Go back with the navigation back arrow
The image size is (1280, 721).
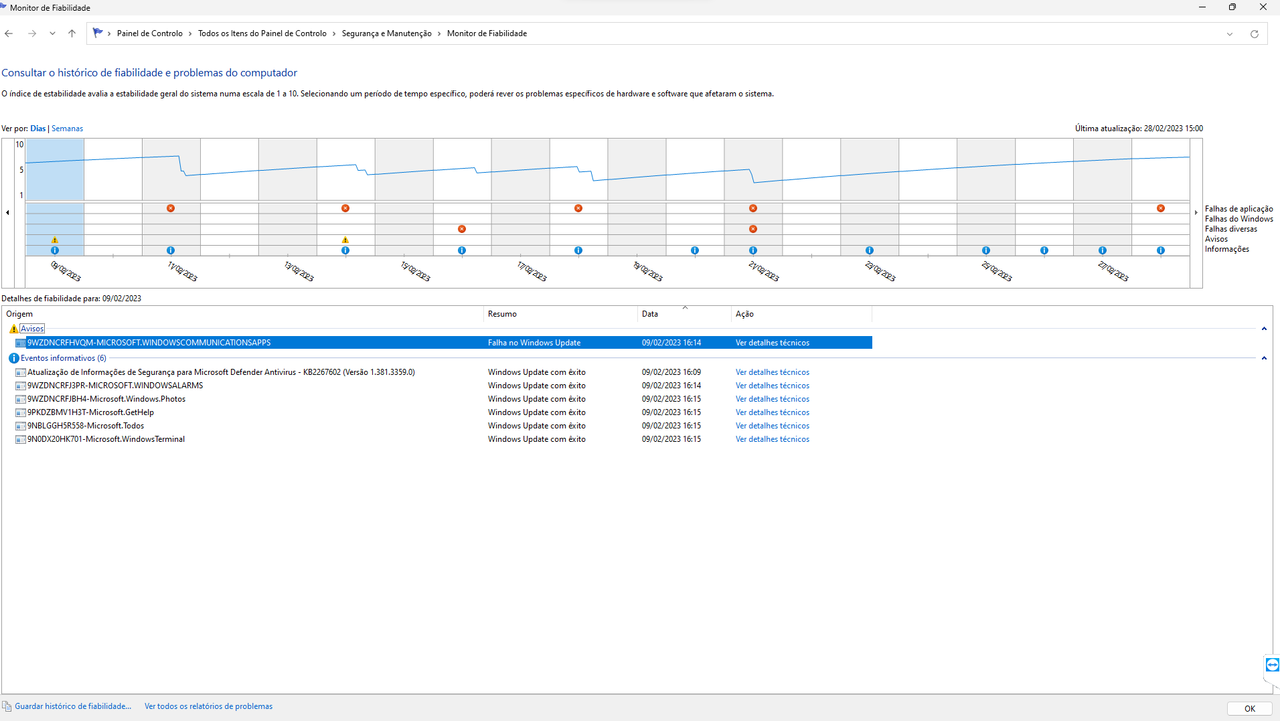tap(9, 33)
